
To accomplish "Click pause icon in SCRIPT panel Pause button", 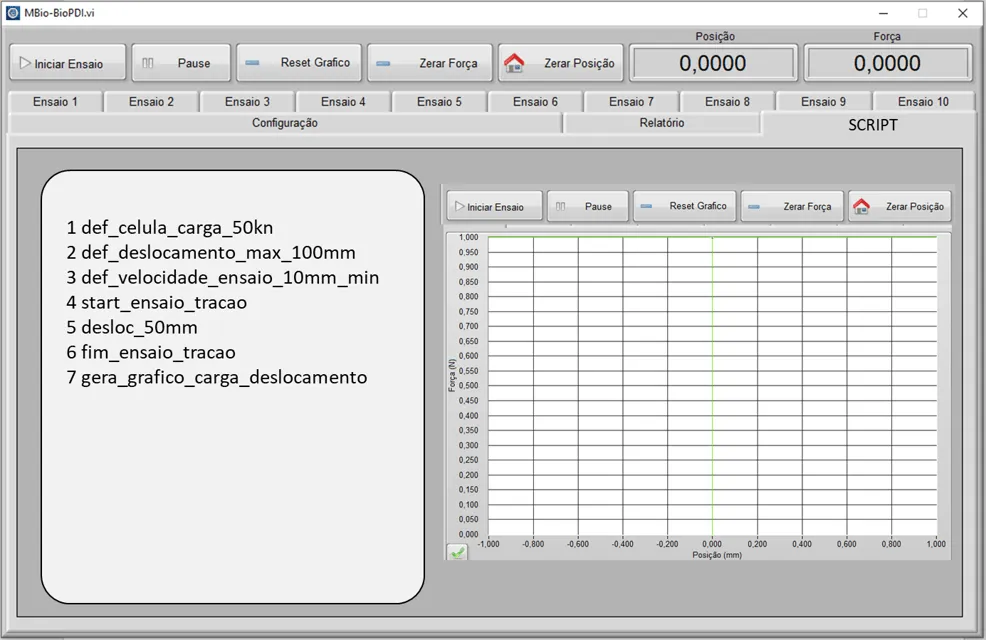I will [x=561, y=206].
